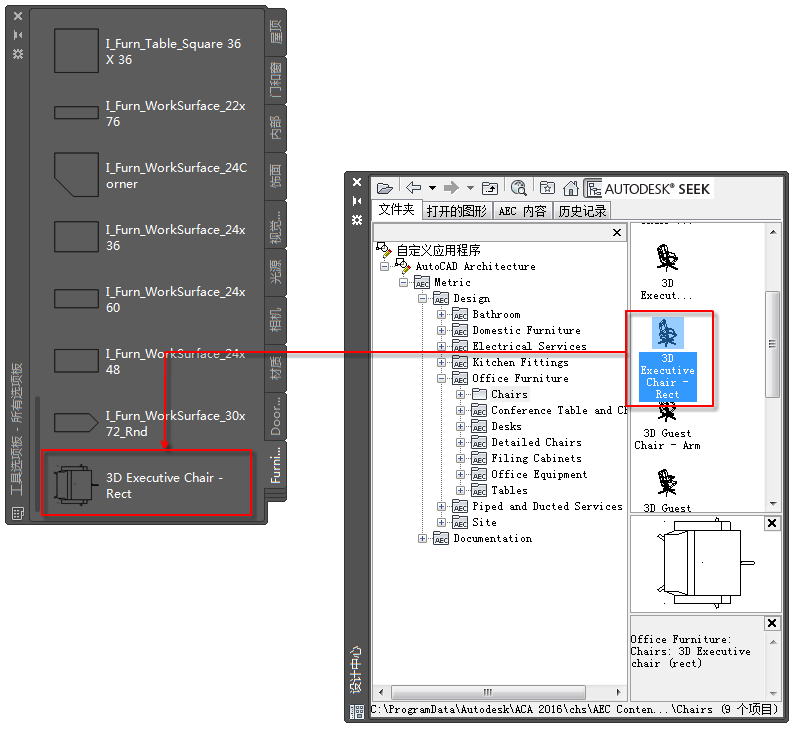Image resolution: width=797 pixels, height=731 pixels.
Task: Switch to the 打开的图形 tab
Action: coord(456,210)
